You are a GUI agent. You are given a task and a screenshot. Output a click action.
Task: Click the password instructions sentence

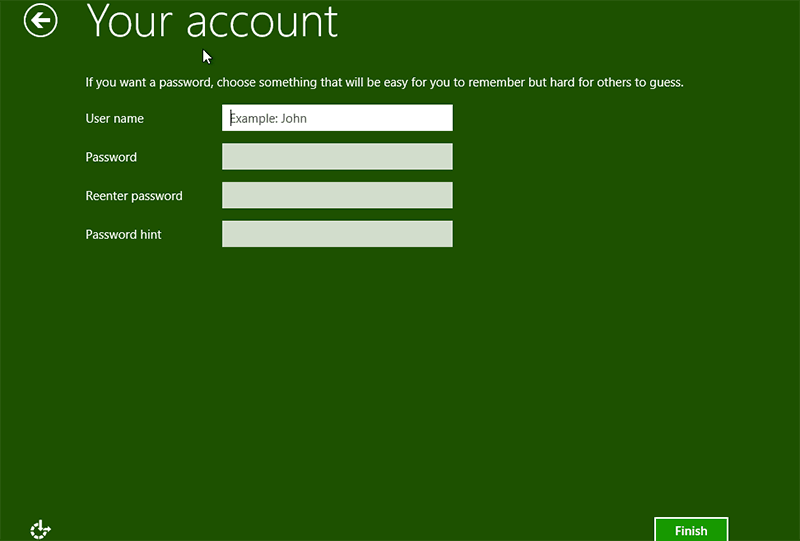click(x=384, y=82)
